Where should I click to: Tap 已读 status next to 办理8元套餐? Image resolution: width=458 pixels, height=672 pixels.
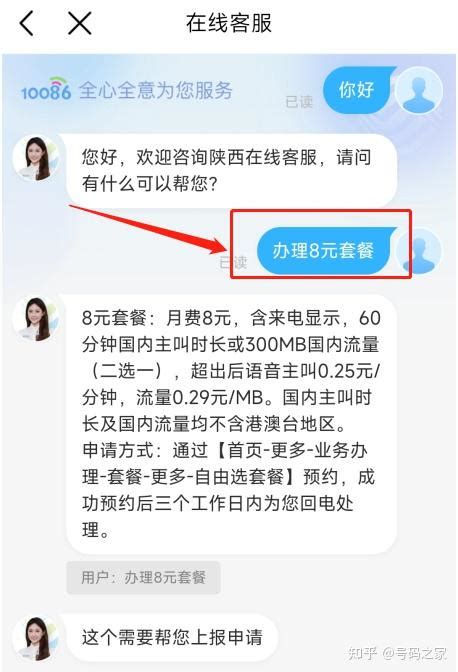[x=233, y=262]
